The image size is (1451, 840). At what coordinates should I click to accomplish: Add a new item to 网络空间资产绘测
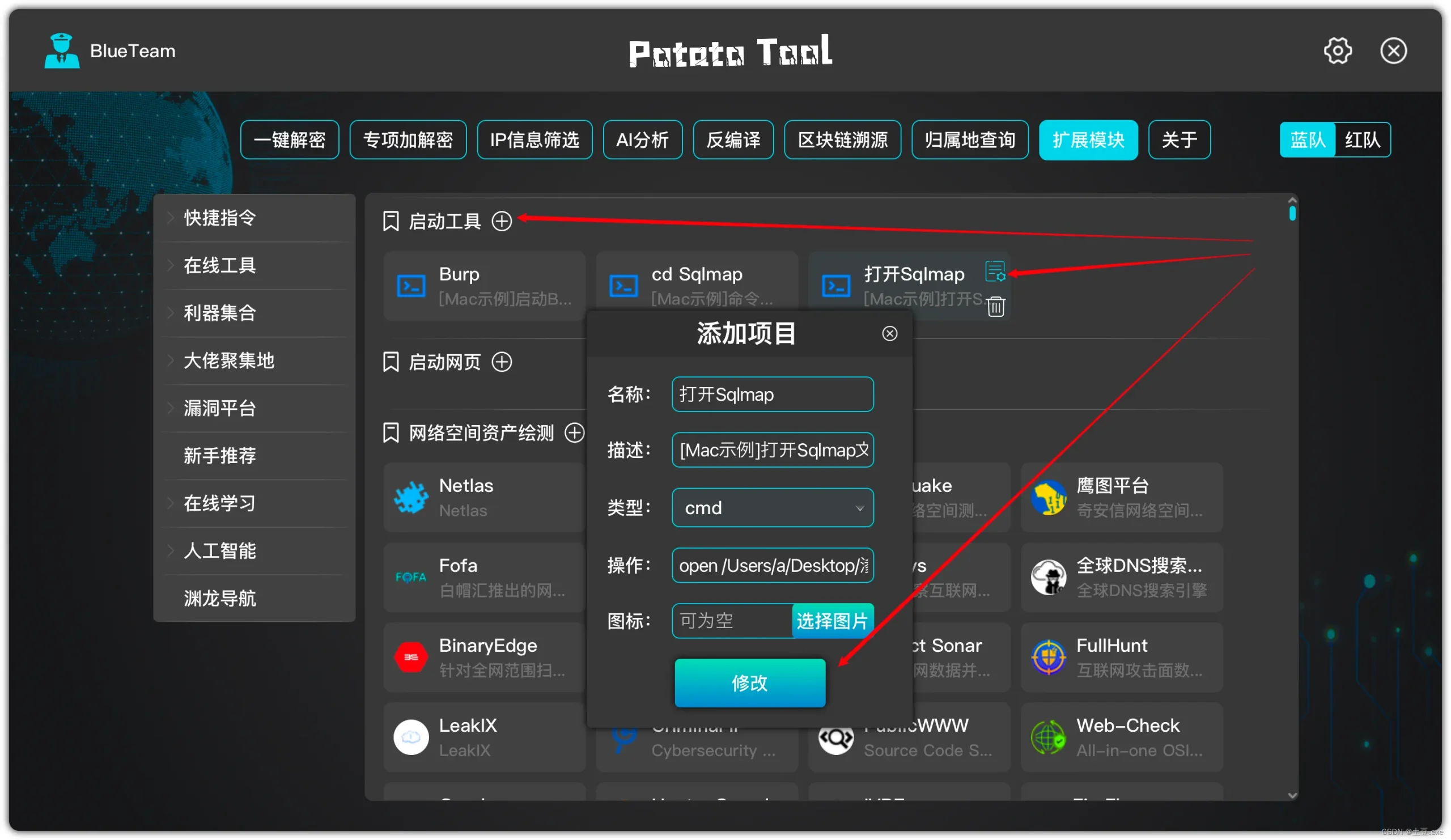[x=574, y=432]
